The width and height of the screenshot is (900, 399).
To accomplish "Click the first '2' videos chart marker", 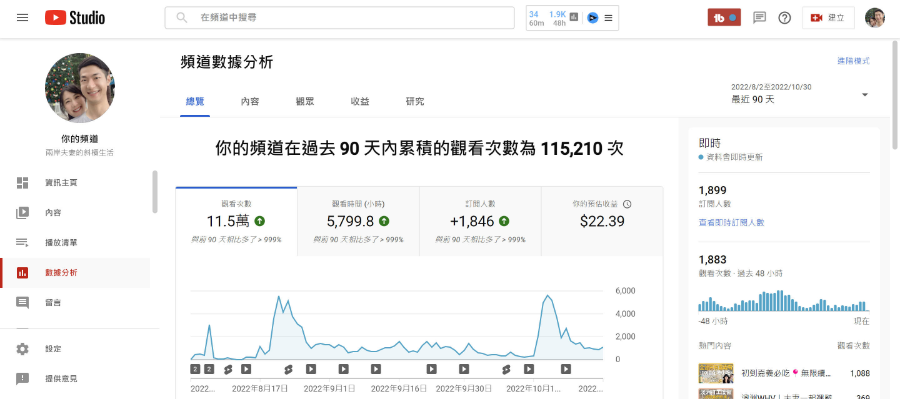I will tap(195, 369).
